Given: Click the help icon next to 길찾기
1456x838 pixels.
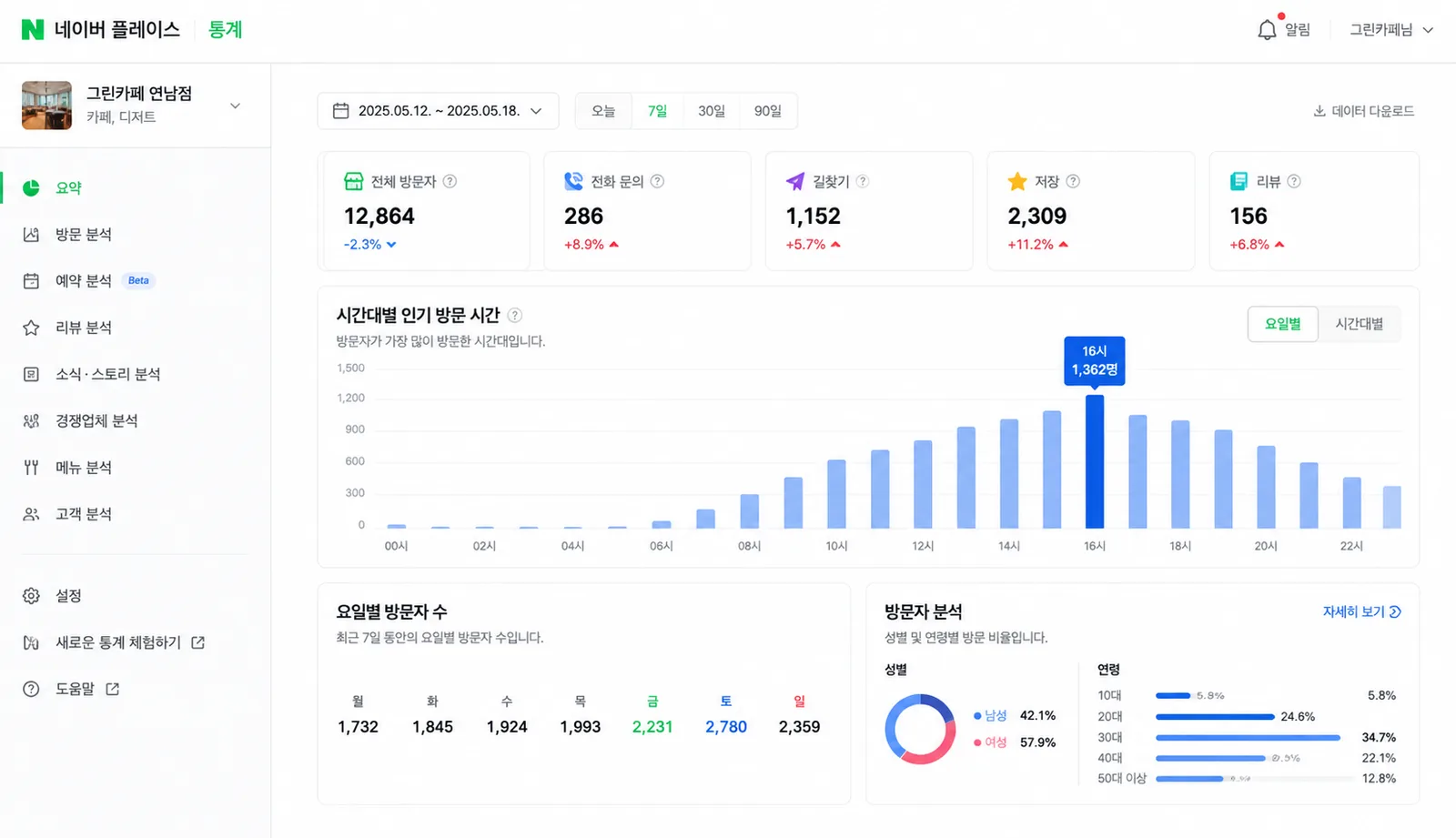Looking at the screenshot, I should tap(863, 181).
